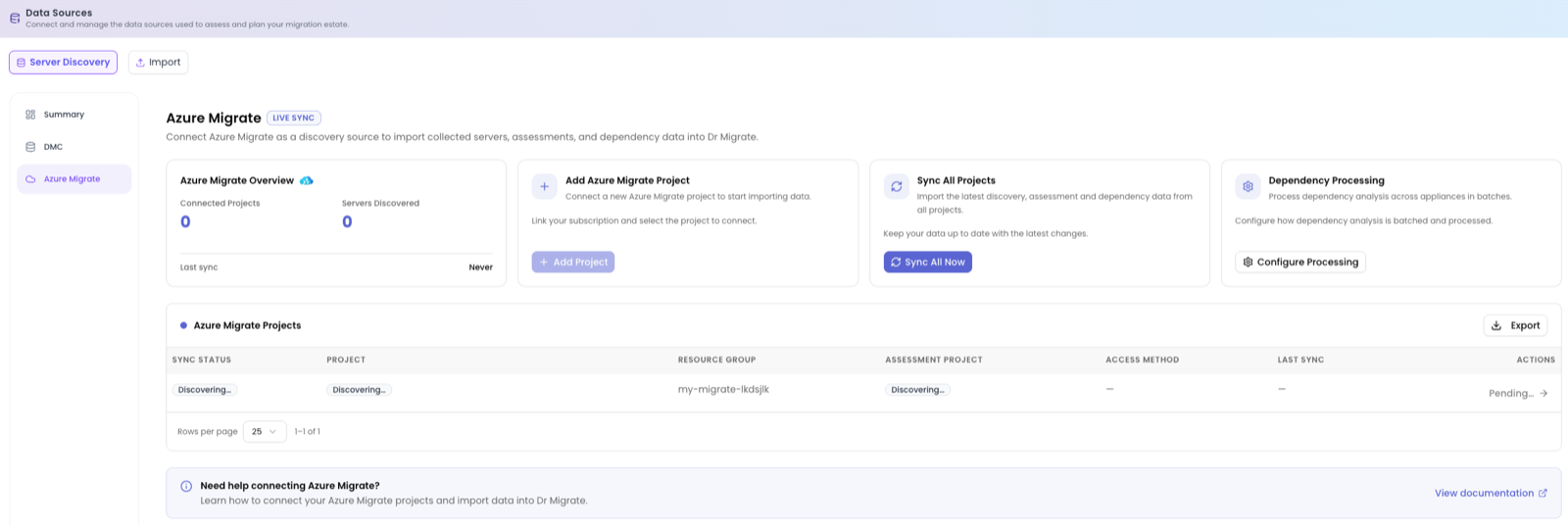1568x526 pixels.
Task: Click the Discovering badge in Project column
Action: pyautogui.click(x=359, y=390)
